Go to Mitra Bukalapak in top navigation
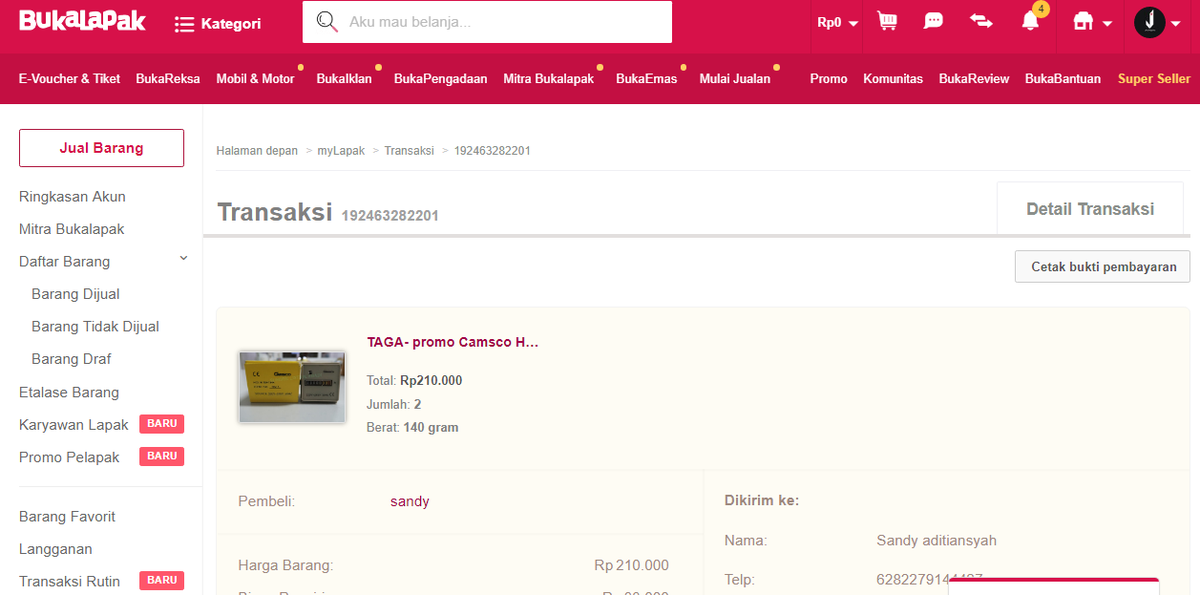The image size is (1200, 595). (x=549, y=78)
